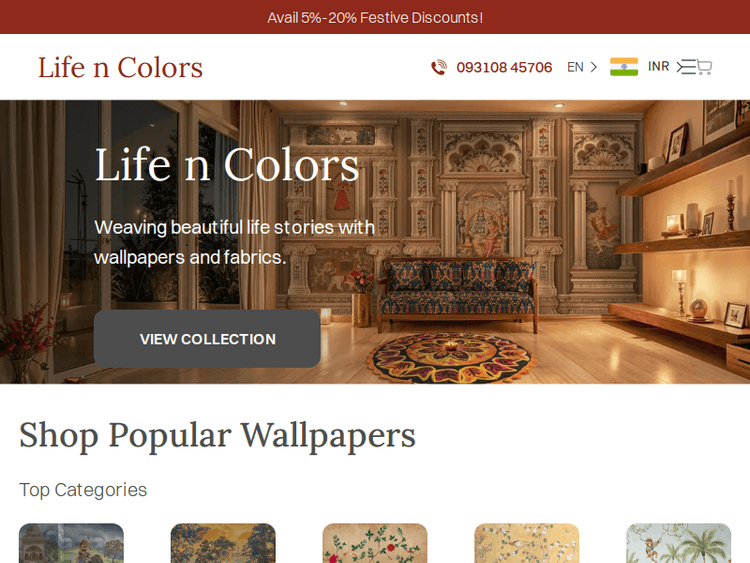Click the Shop Popular Wallpapers heading
Screen dimensions: 750x563
tap(217, 435)
